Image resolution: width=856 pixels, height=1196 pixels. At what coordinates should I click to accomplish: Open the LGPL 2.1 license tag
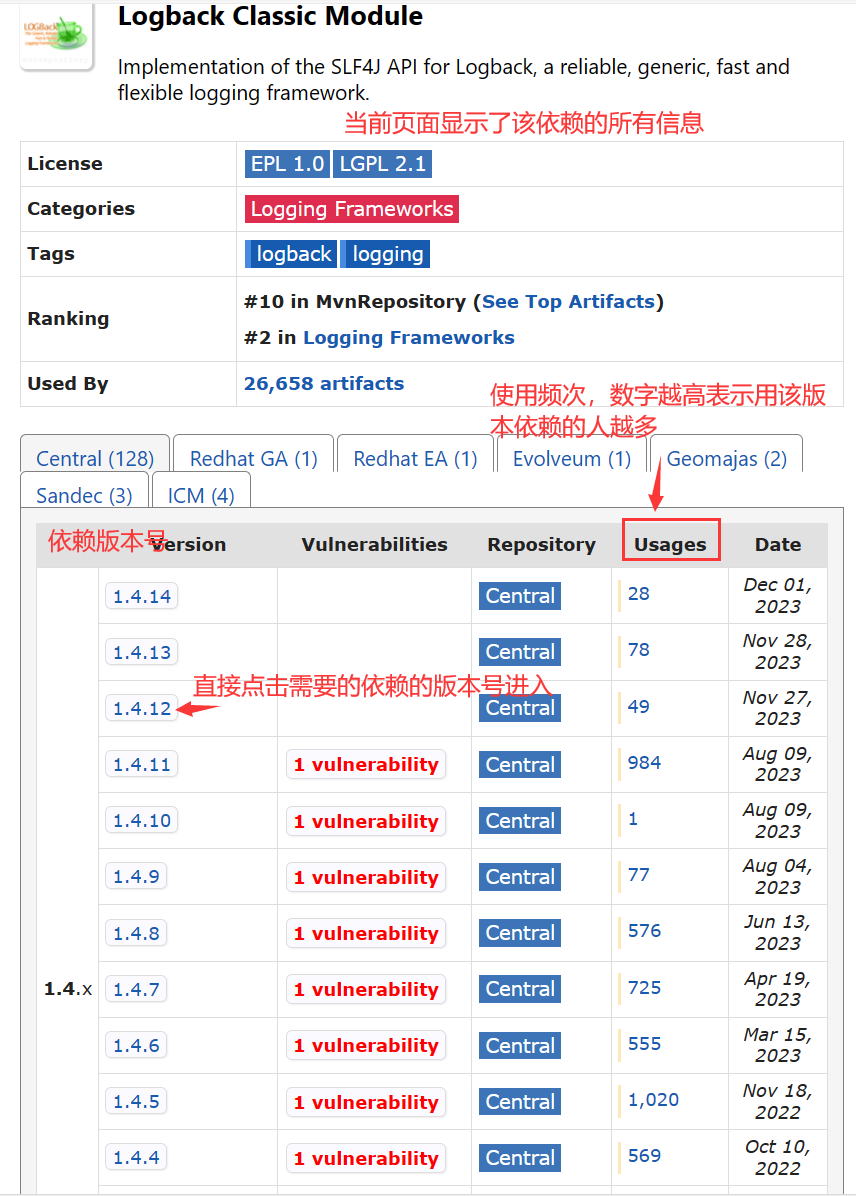pyautogui.click(x=382, y=164)
